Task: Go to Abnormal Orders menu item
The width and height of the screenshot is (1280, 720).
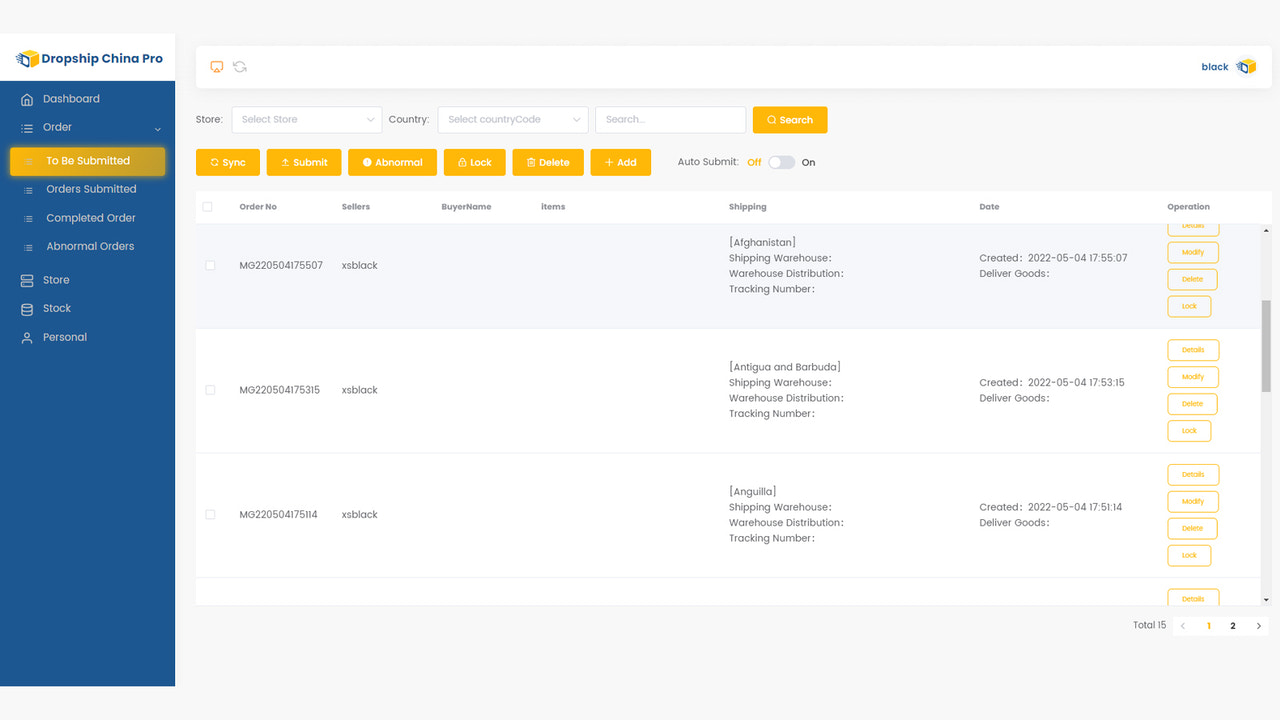Action: (x=88, y=246)
